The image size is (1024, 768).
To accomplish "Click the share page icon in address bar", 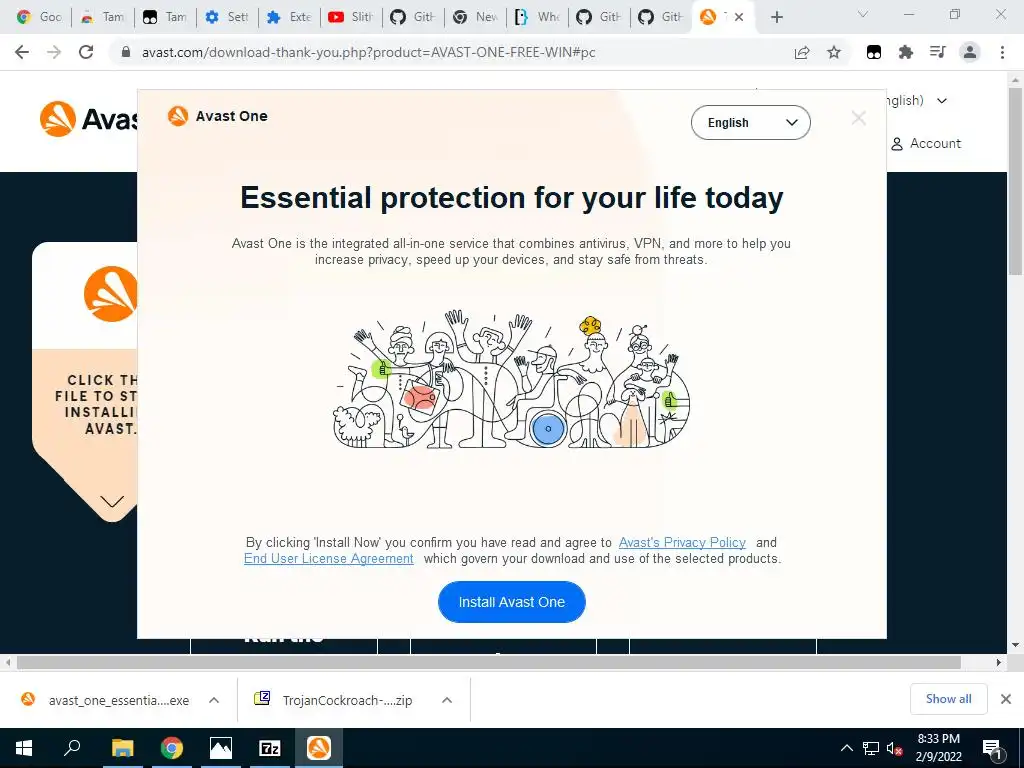I will [x=802, y=52].
